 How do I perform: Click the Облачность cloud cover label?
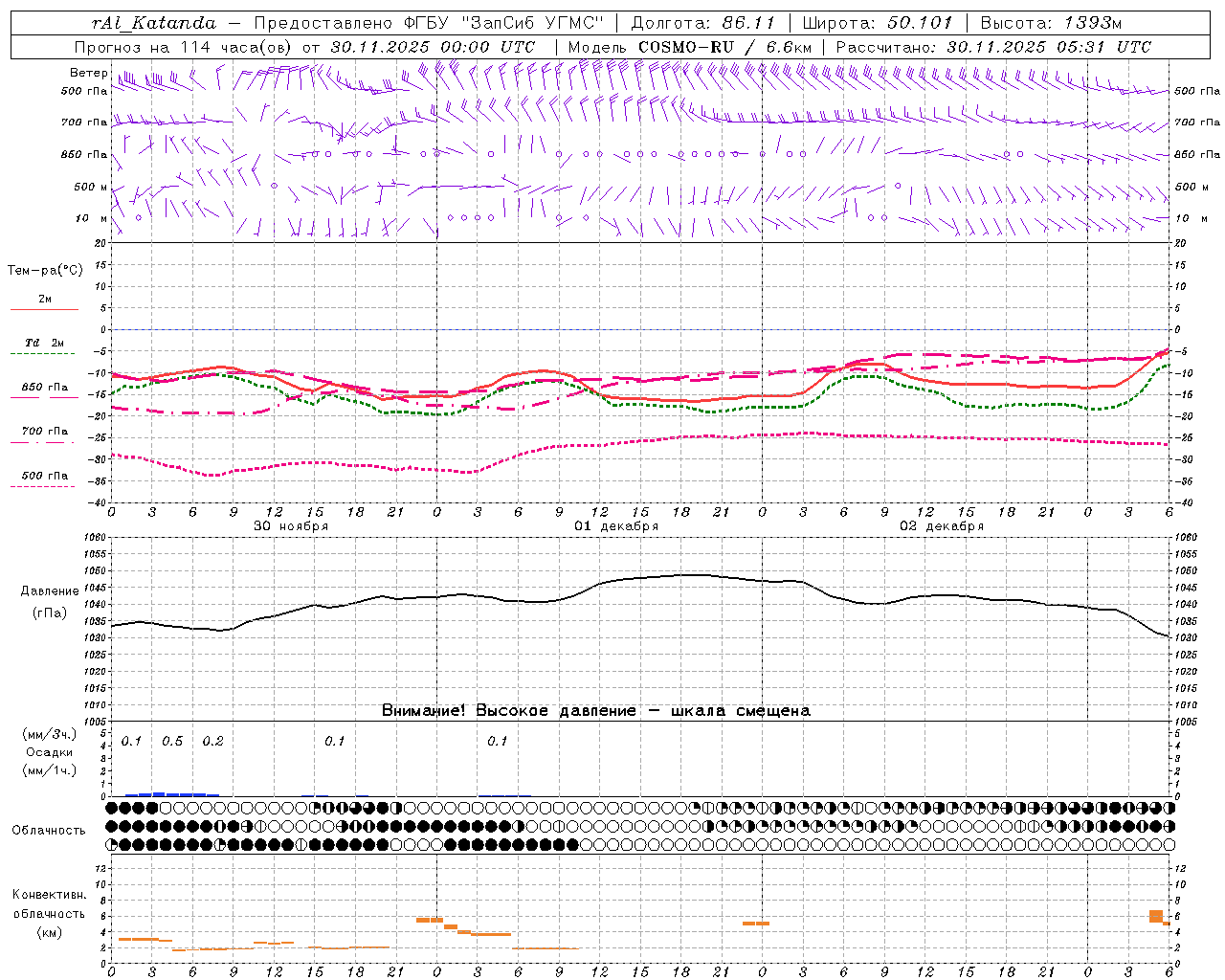click(x=49, y=830)
